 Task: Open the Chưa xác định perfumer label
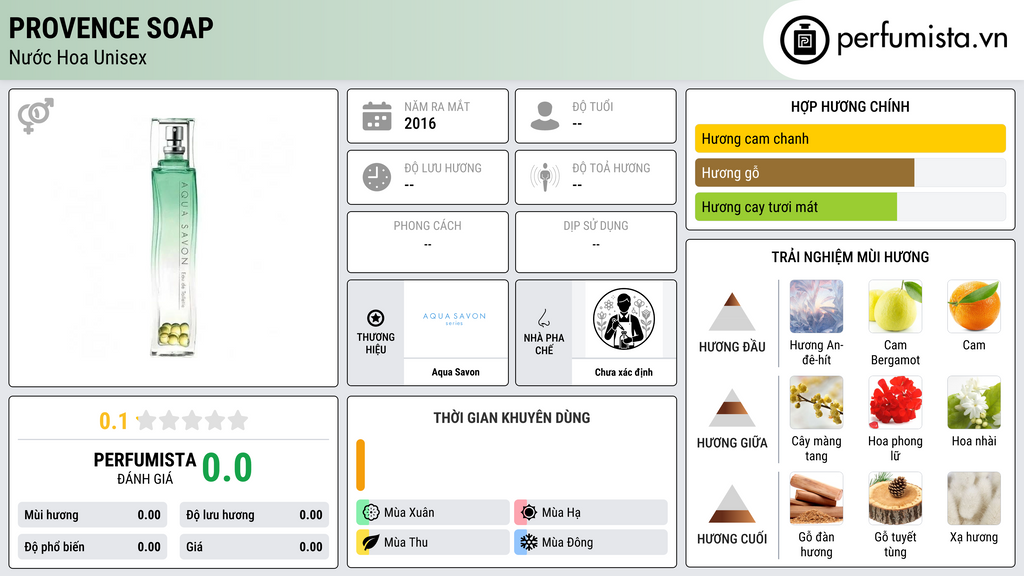[624, 372]
